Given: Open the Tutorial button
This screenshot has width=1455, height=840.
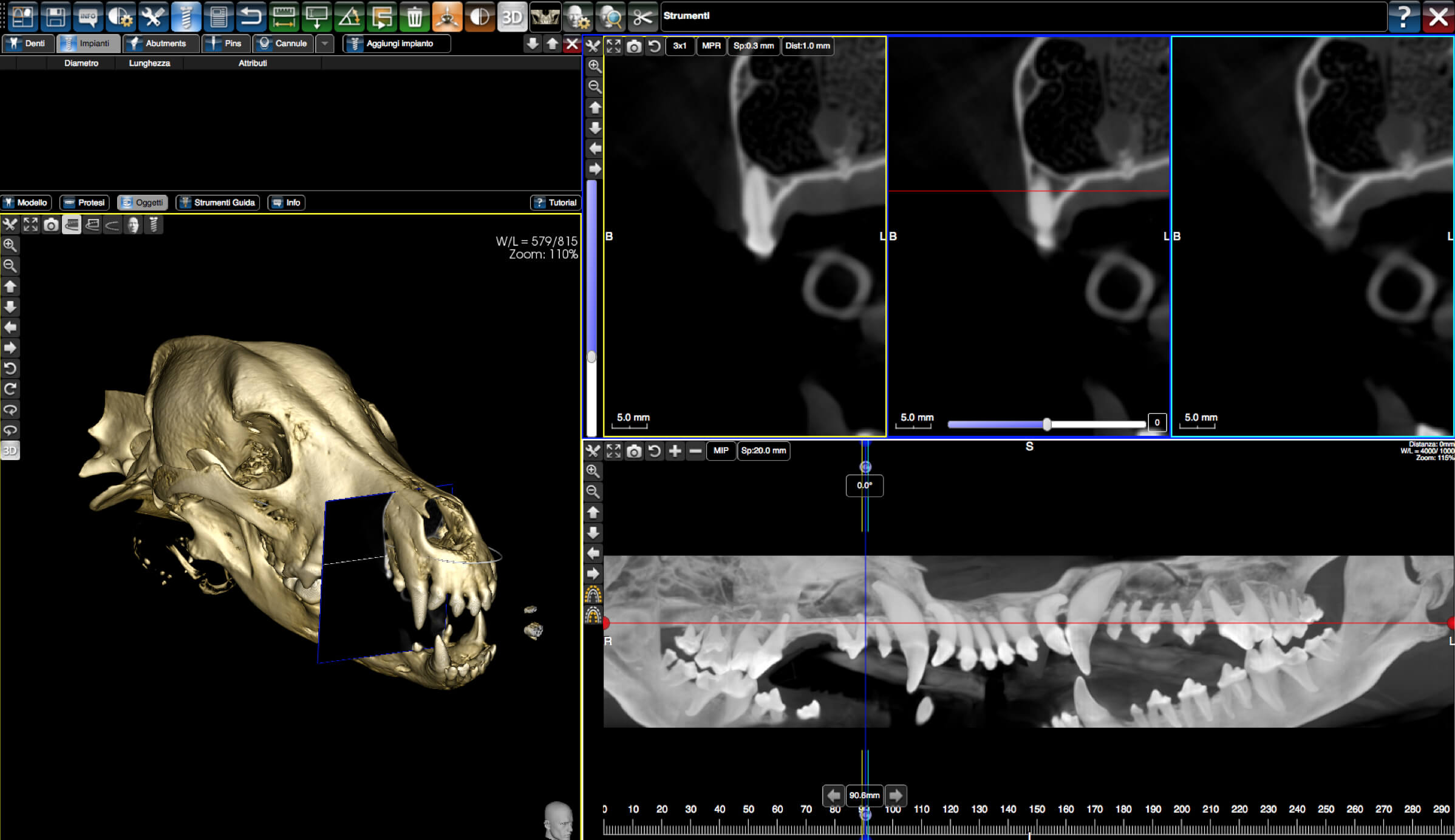Looking at the screenshot, I should tap(556, 203).
